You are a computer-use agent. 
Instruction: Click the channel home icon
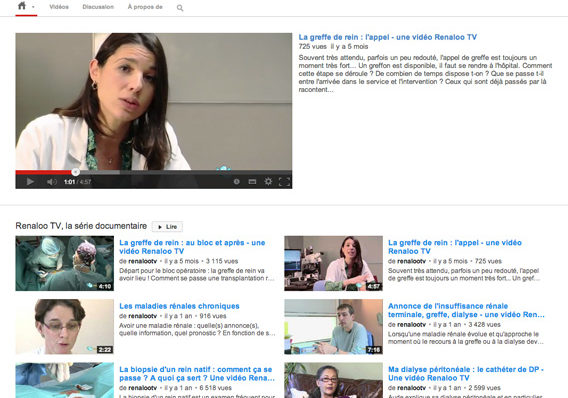click(22, 6)
